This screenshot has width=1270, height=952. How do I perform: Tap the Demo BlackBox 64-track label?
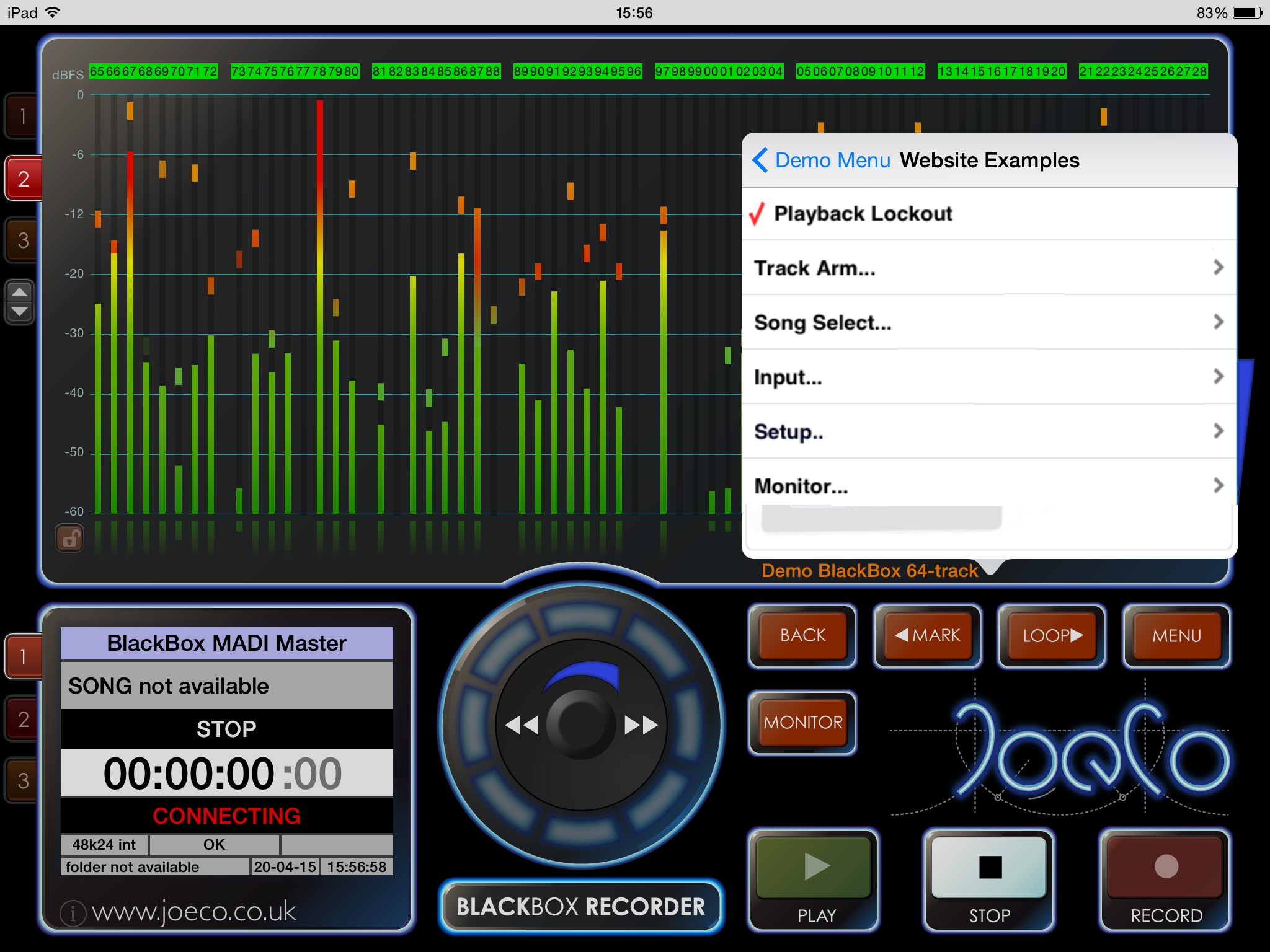pos(869,571)
